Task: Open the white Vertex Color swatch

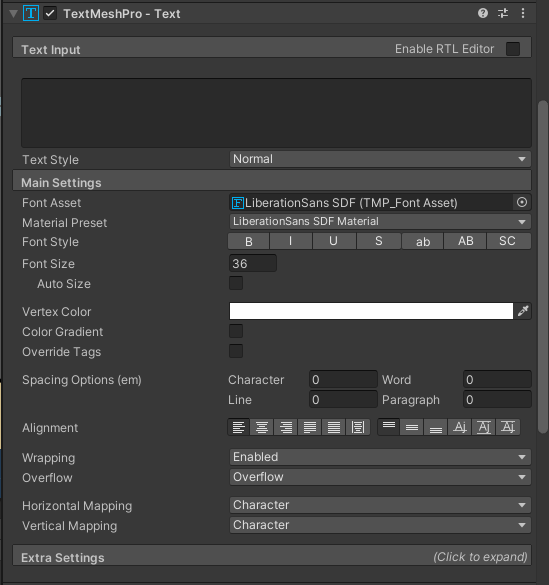Action: point(371,311)
